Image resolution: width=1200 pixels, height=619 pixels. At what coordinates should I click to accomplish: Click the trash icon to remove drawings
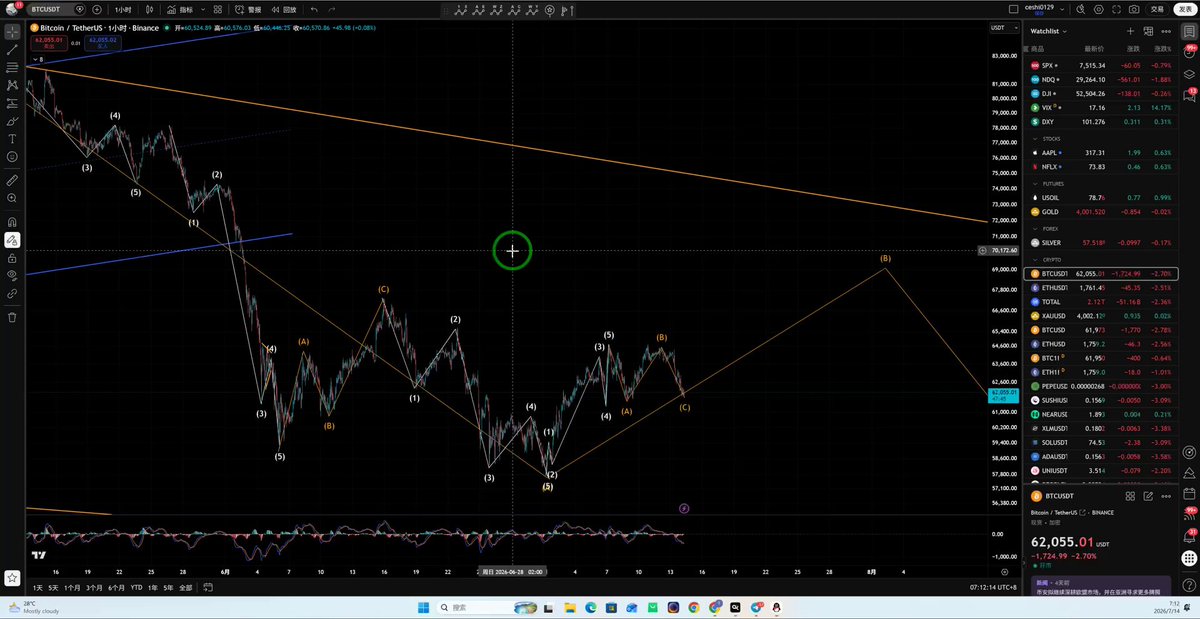(x=12, y=317)
